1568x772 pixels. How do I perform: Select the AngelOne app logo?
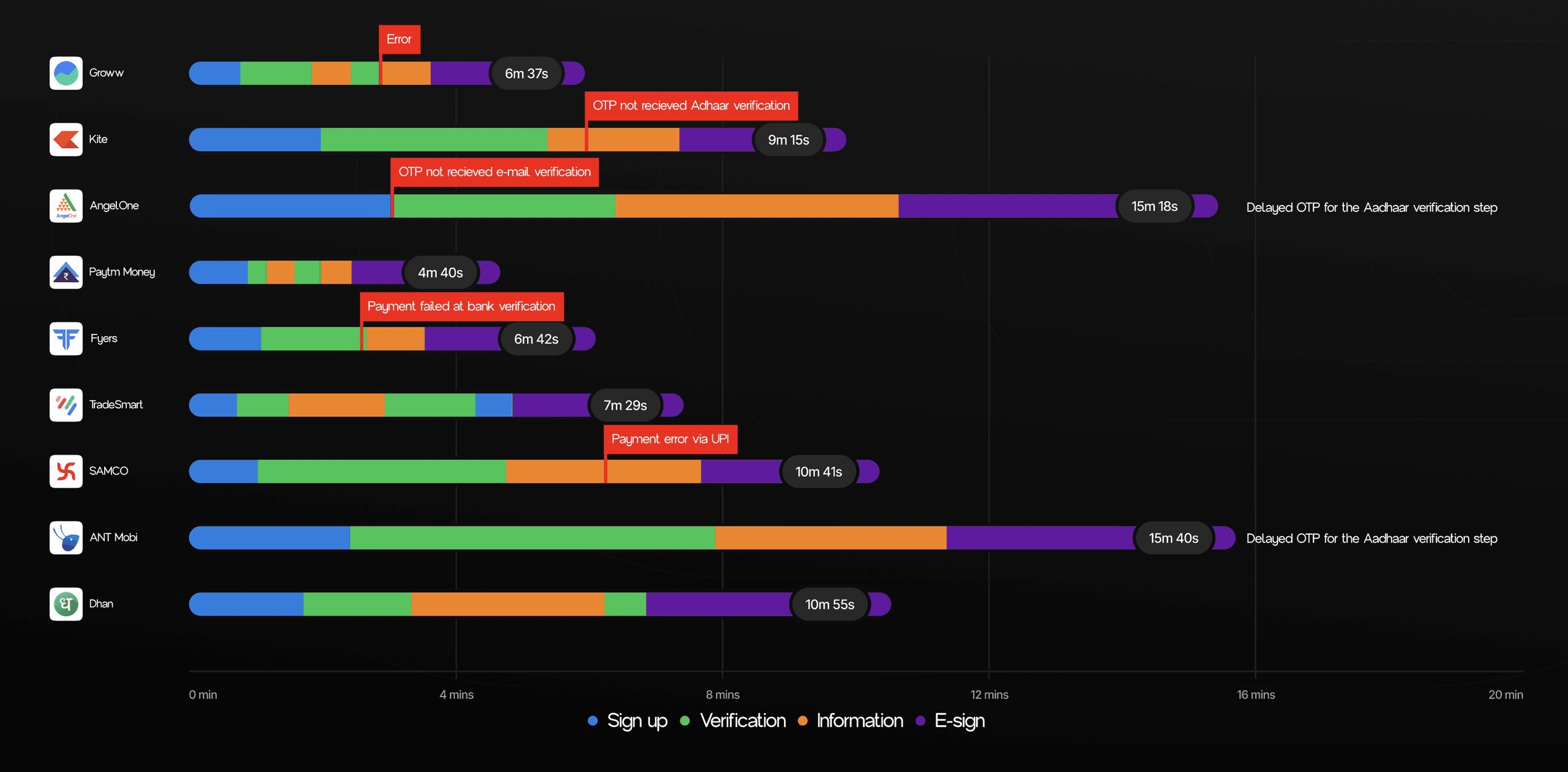(66, 205)
